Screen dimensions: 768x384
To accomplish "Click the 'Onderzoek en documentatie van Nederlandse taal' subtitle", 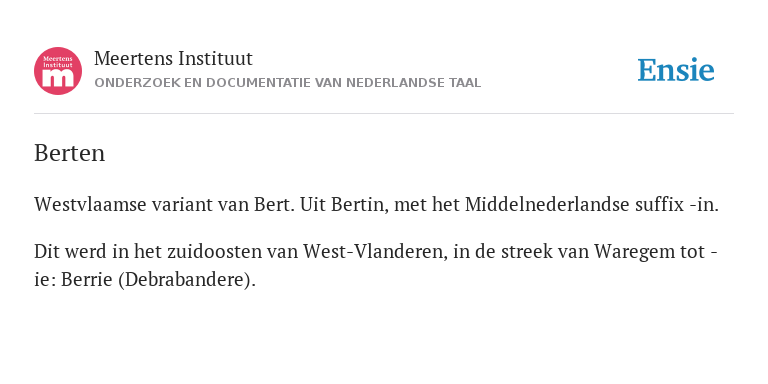I will coord(288,83).
